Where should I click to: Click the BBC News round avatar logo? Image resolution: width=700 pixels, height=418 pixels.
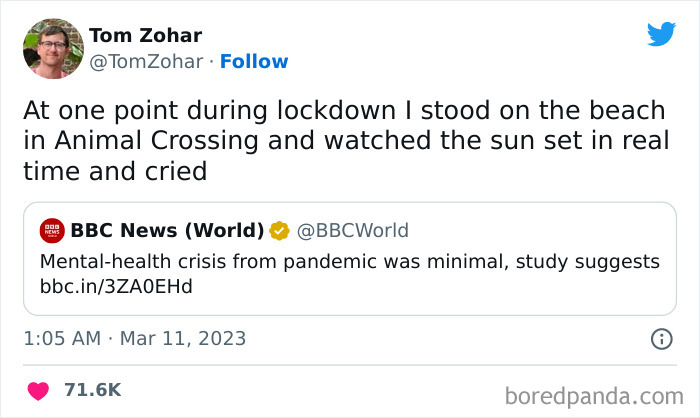[52, 231]
